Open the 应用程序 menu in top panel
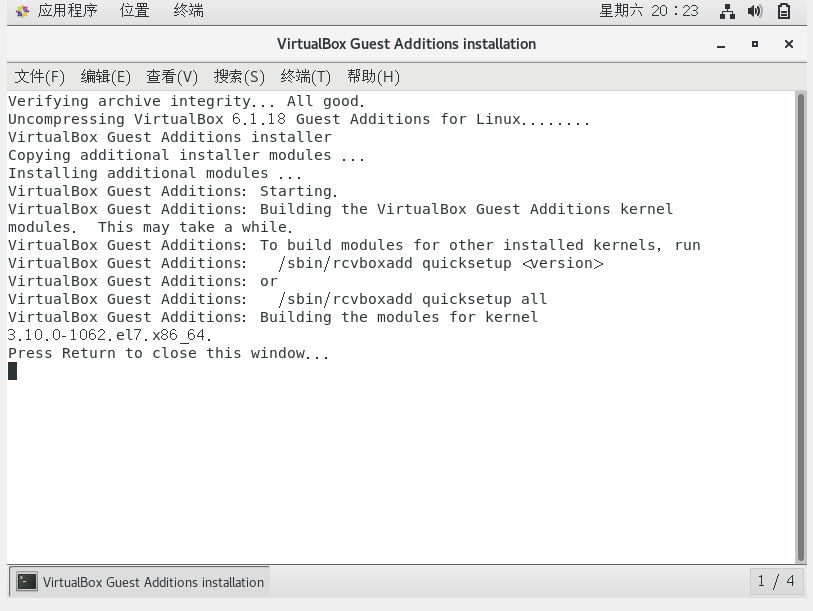813x611 pixels. coord(58,11)
